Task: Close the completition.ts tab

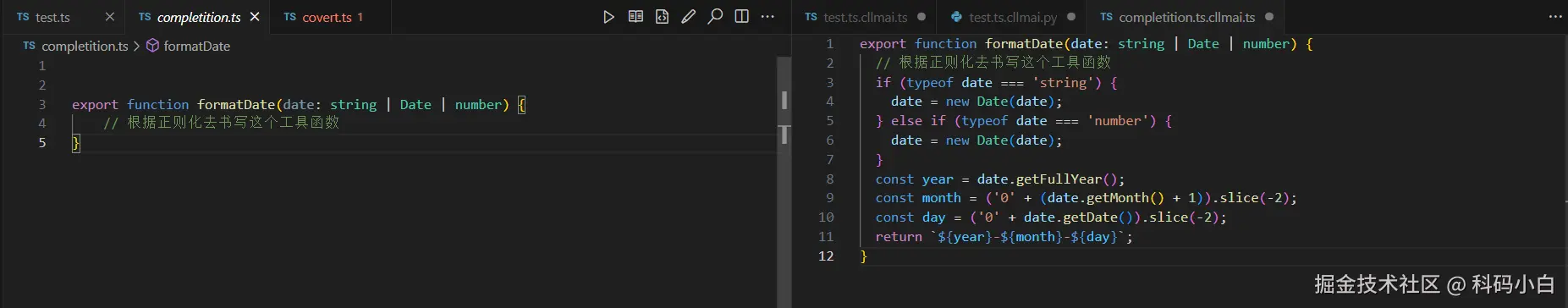Action: point(255,17)
